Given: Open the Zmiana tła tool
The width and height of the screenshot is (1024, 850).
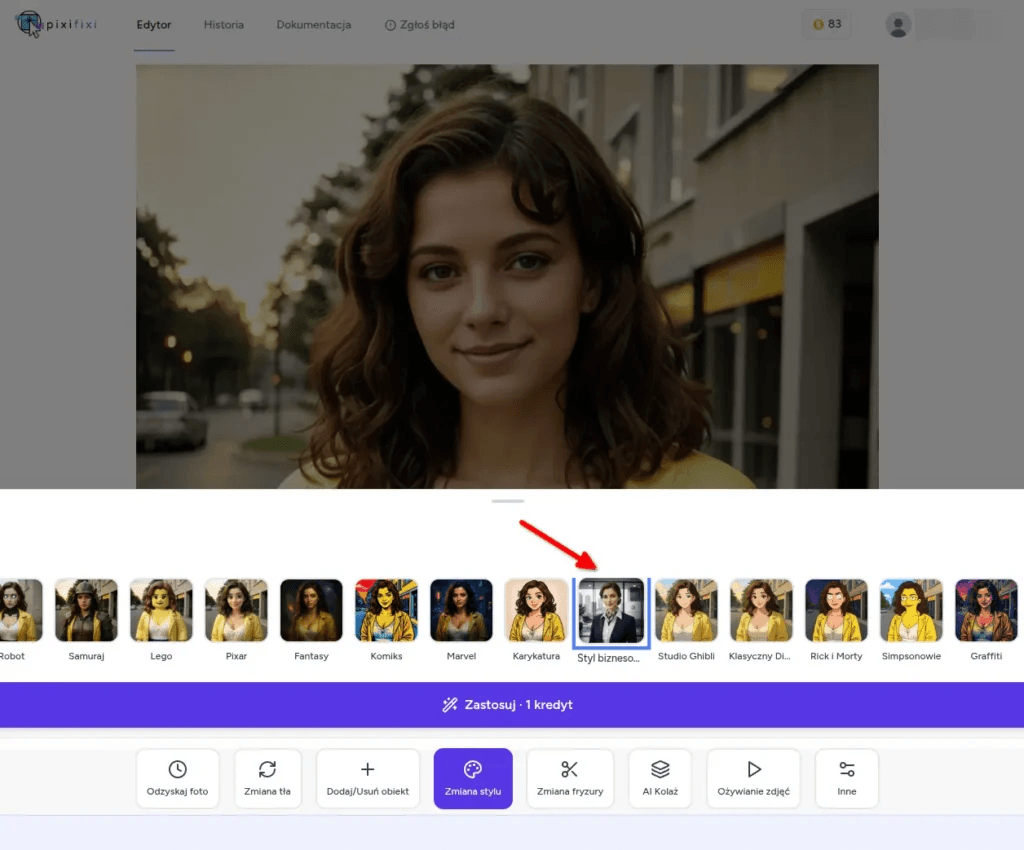Looking at the screenshot, I should click(267, 778).
